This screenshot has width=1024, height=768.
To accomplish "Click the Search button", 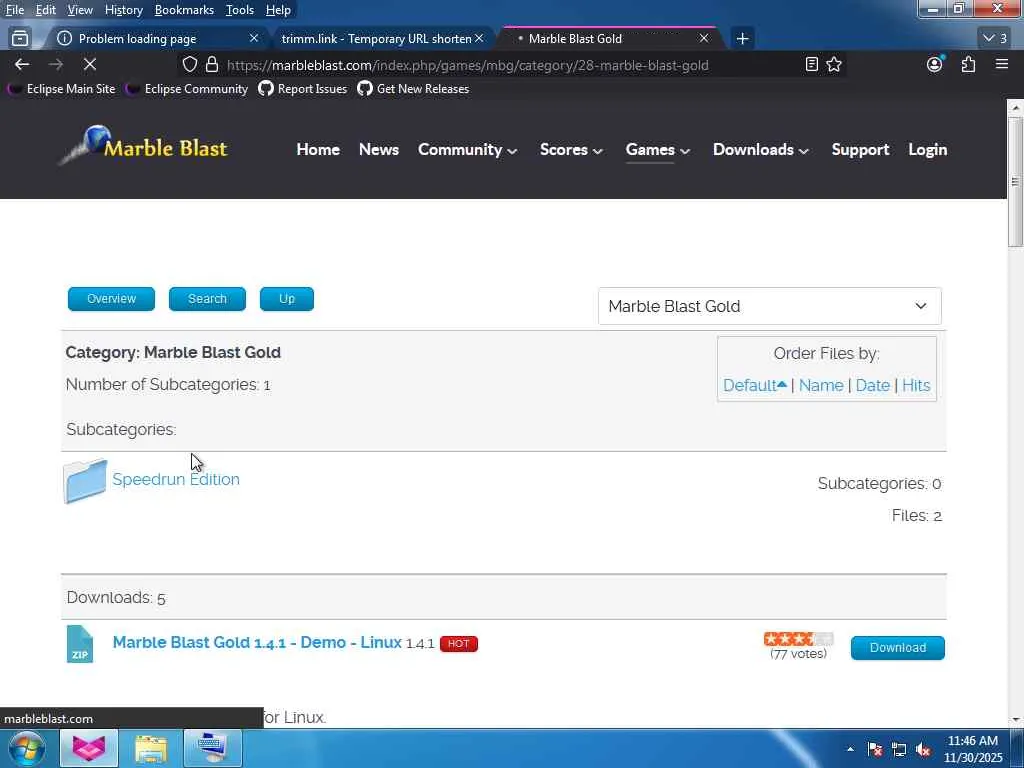I will (207, 298).
